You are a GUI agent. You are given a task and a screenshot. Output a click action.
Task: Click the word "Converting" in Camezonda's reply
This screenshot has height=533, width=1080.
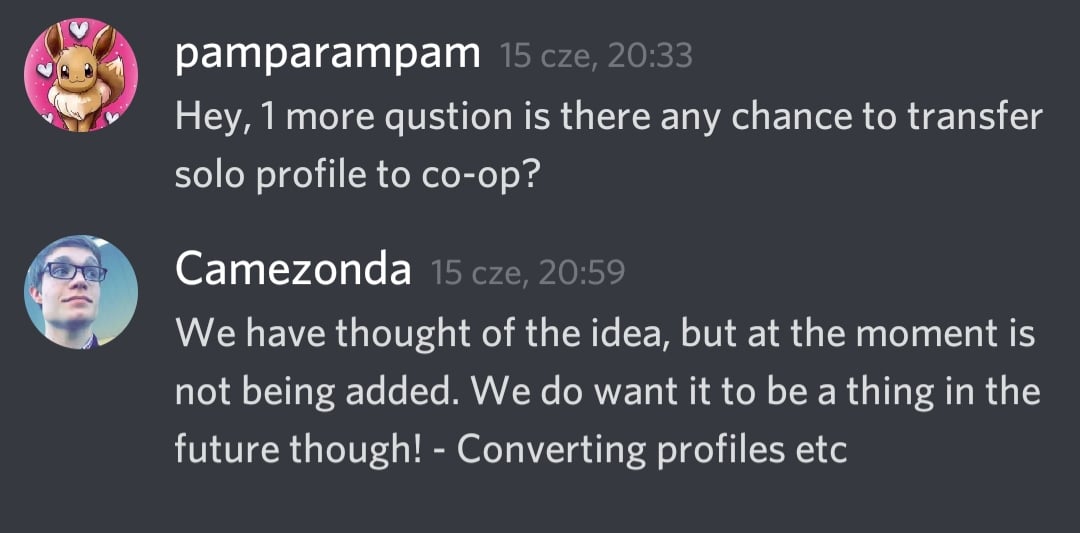click(552, 452)
